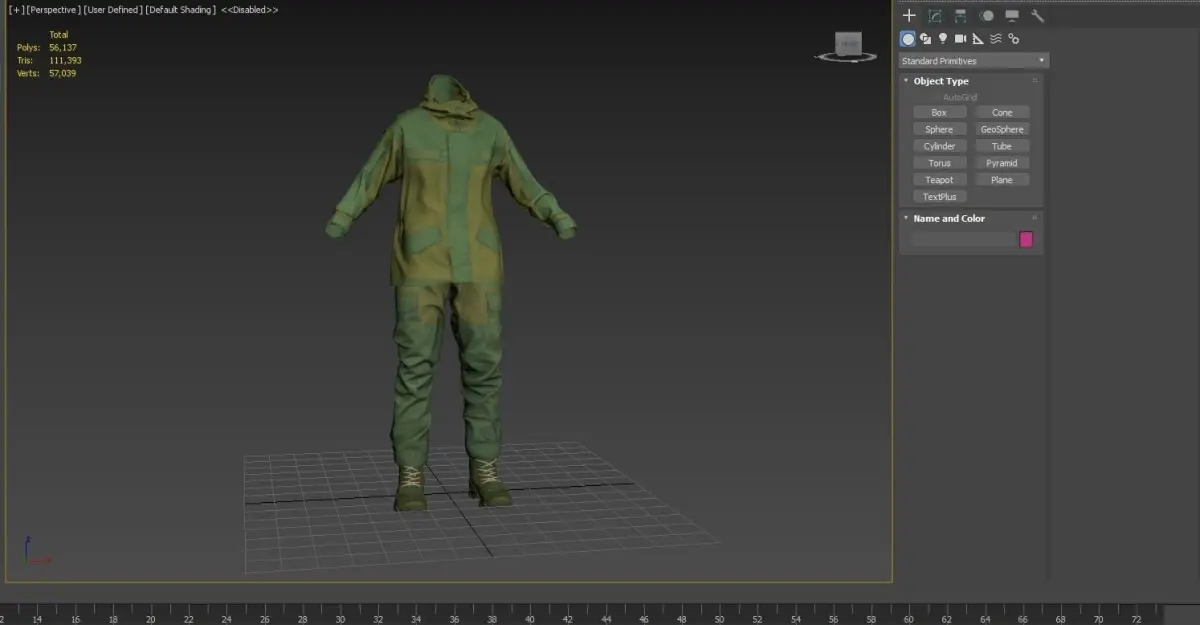This screenshot has width=1200, height=625.
Task: Create a Tube primitive
Action: point(1002,146)
